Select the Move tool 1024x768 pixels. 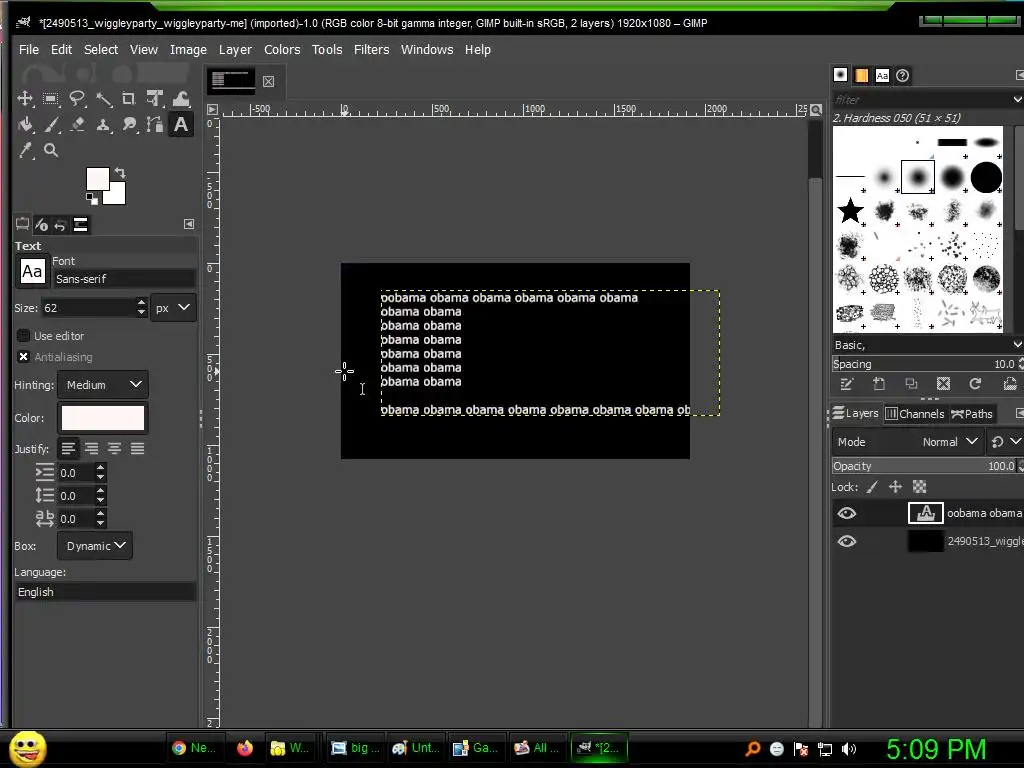(25, 99)
